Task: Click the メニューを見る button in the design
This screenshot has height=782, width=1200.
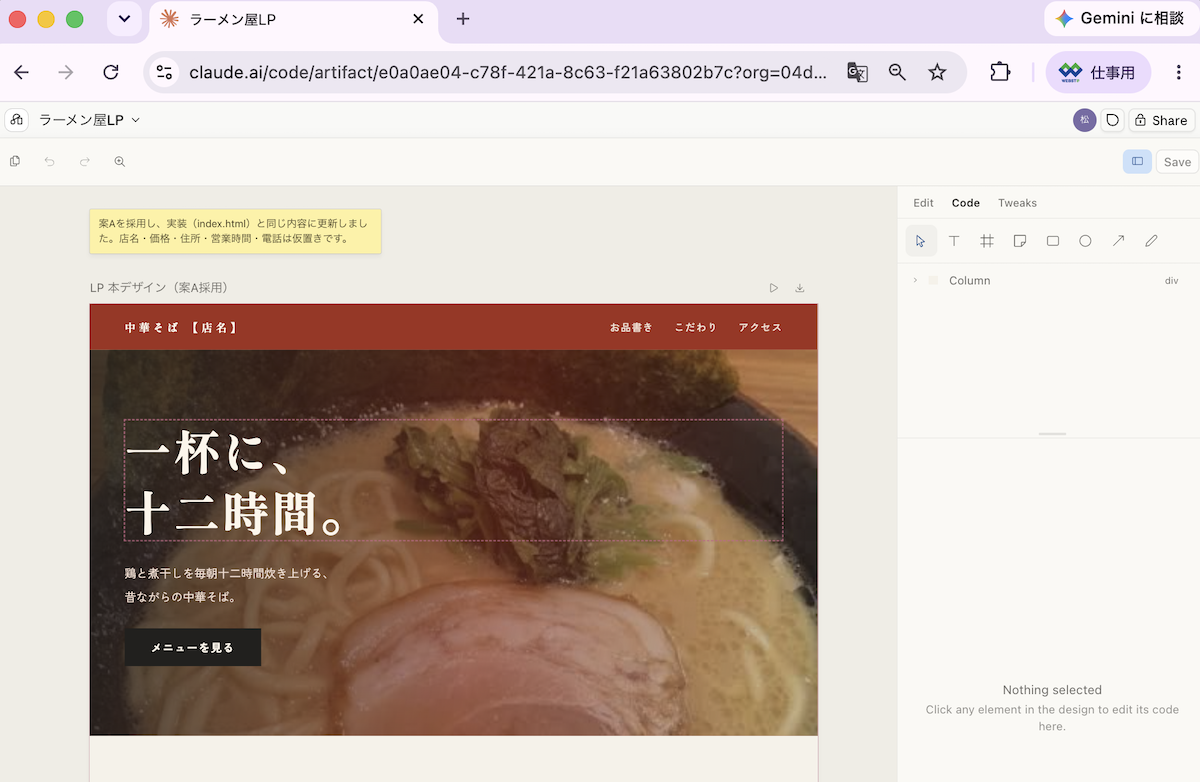Action: click(193, 647)
